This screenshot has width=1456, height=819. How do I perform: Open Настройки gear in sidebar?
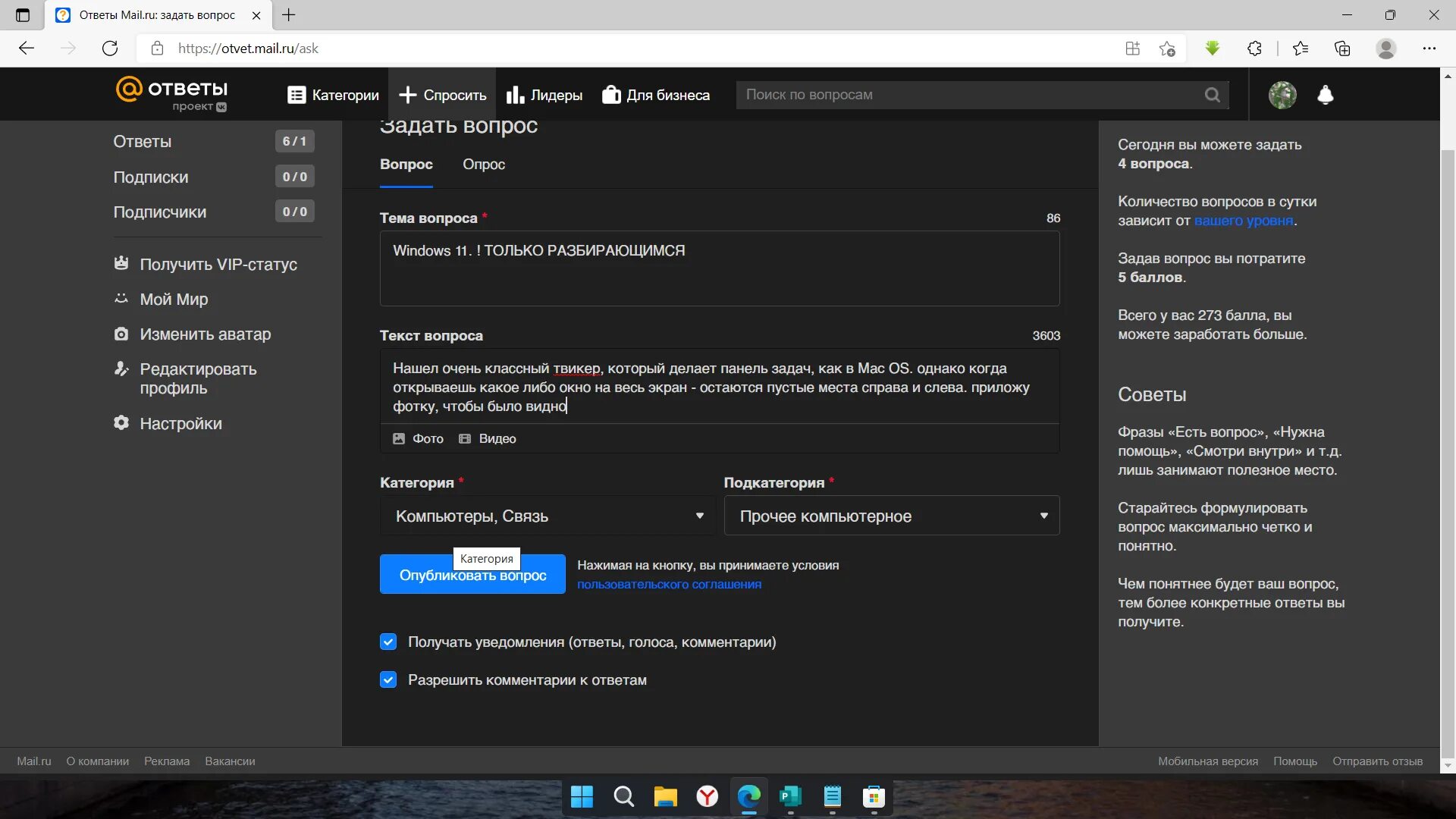(x=121, y=423)
